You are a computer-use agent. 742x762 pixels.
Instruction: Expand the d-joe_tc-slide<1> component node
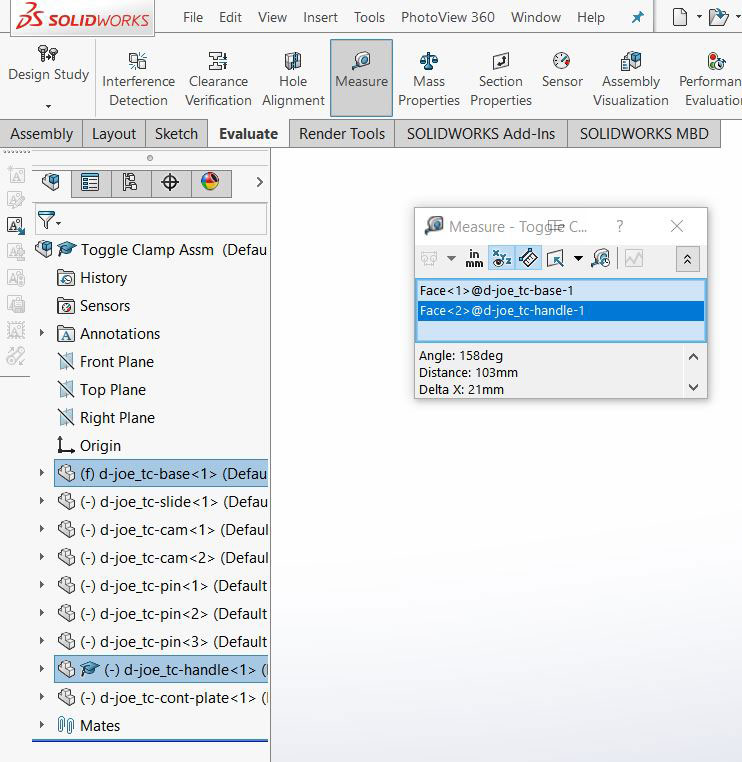point(41,501)
